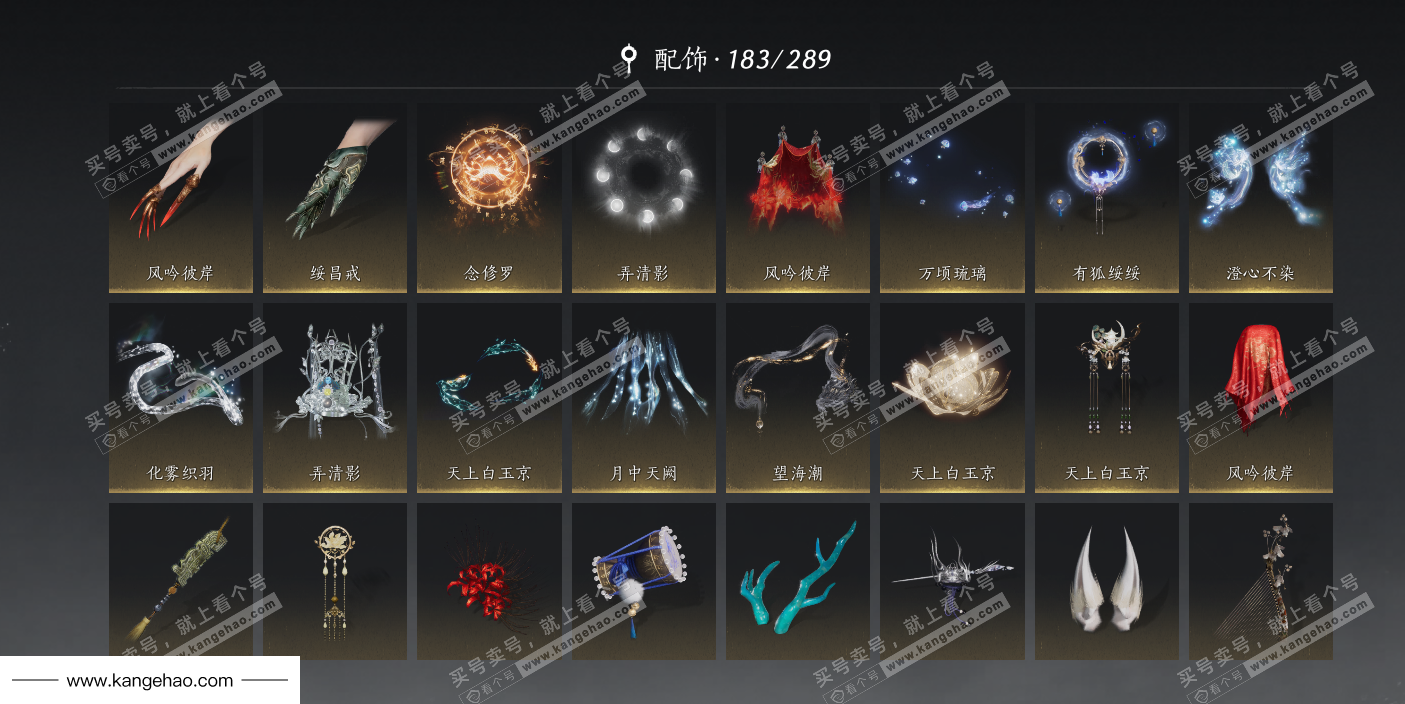
Task: Select the golden lotus 天上白玉京 item
Action: tap(952, 398)
